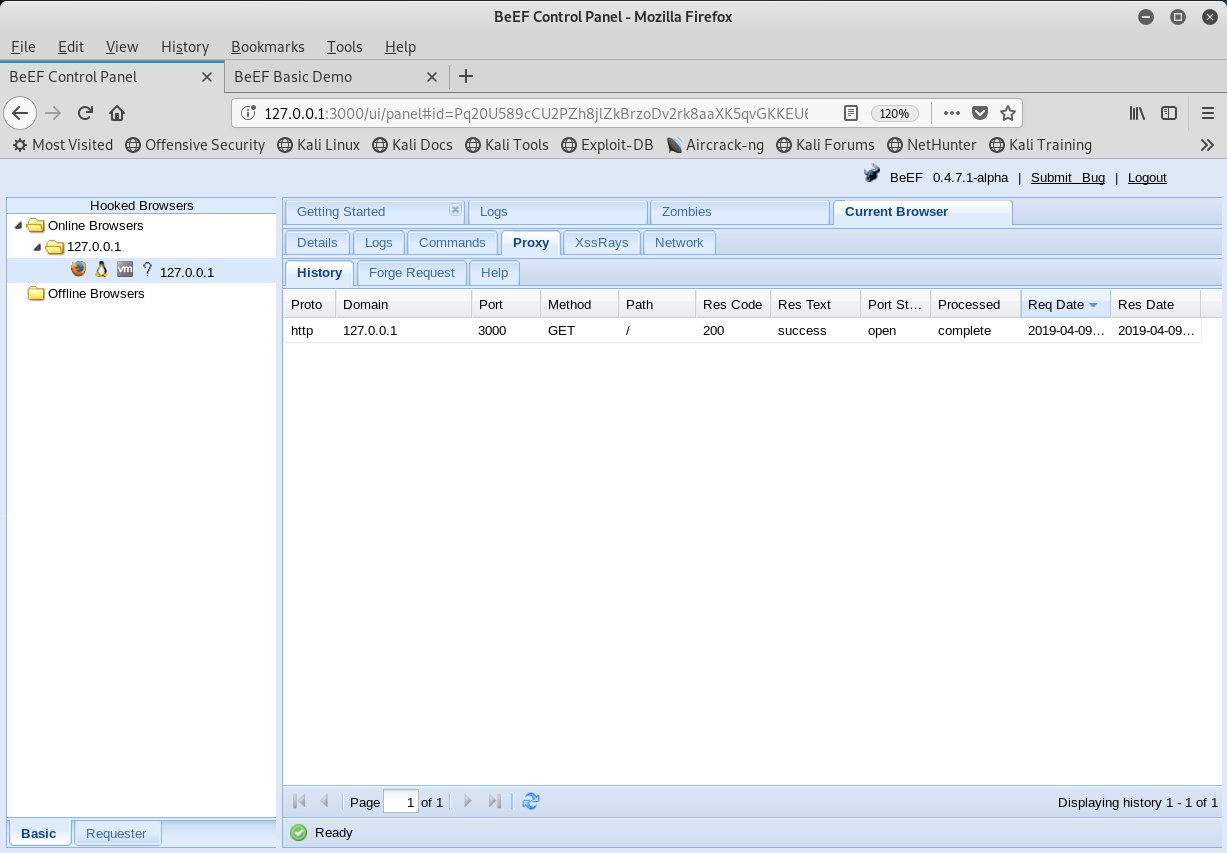Open the Details sub-tab
The height and width of the screenshot is (853, 1227).
317,242
